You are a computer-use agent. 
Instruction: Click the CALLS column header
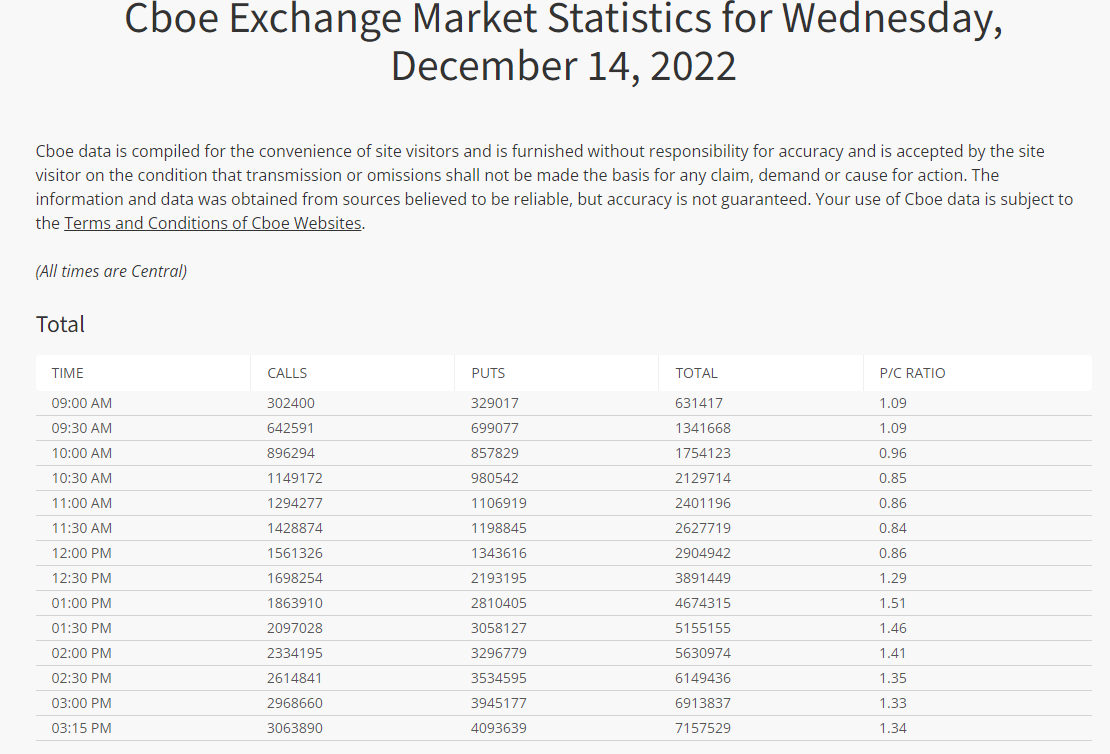point(287,373)
